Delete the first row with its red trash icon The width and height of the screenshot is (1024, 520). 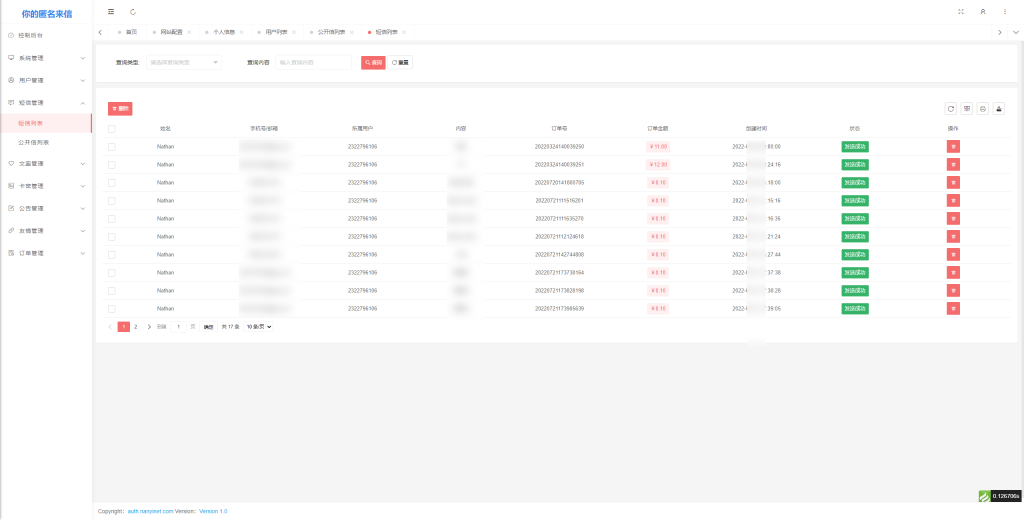coord(953,147)
